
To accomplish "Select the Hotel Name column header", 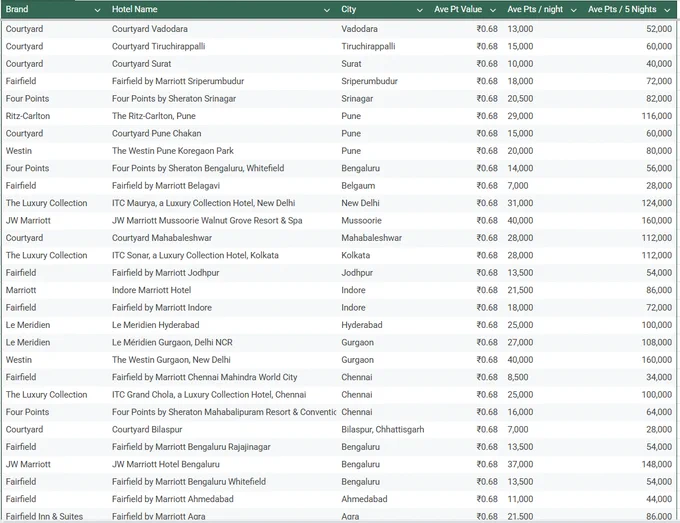I will click(x=134, y=9).
